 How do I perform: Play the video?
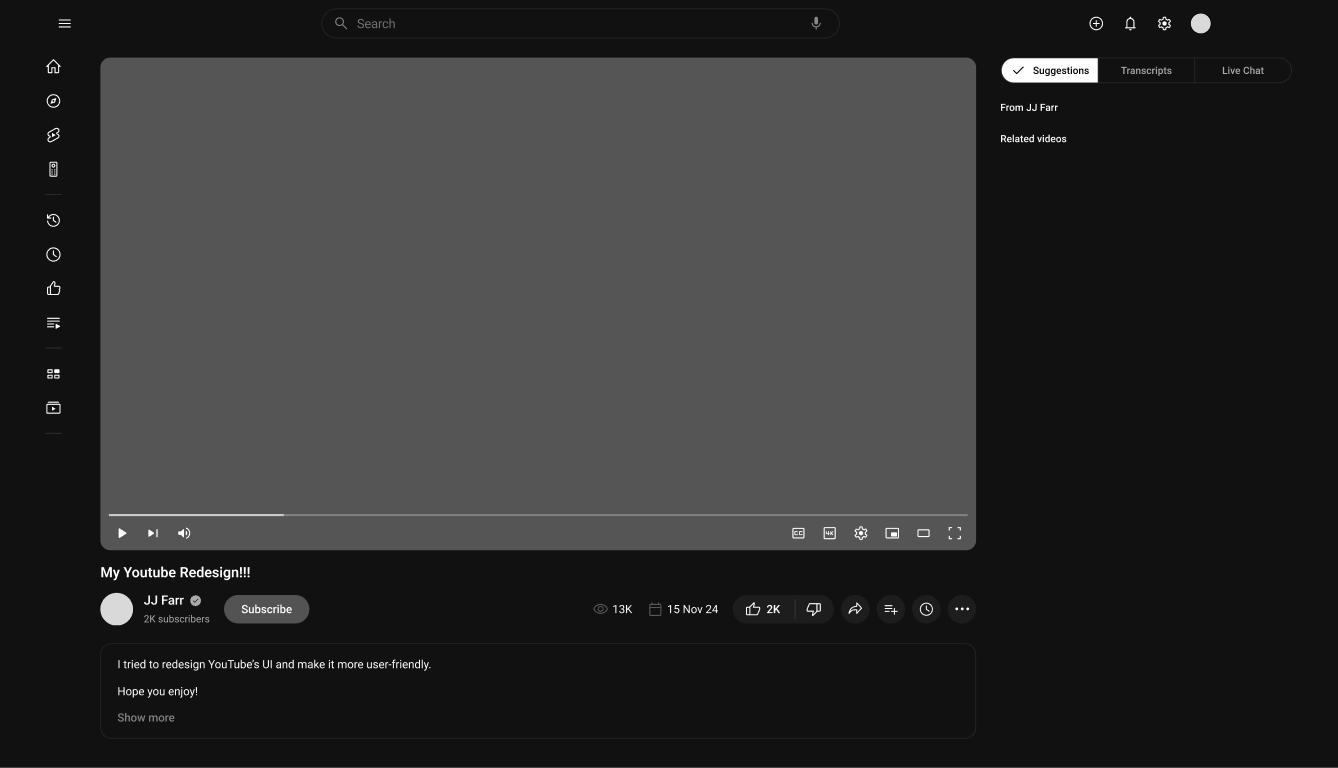point(122,533)
